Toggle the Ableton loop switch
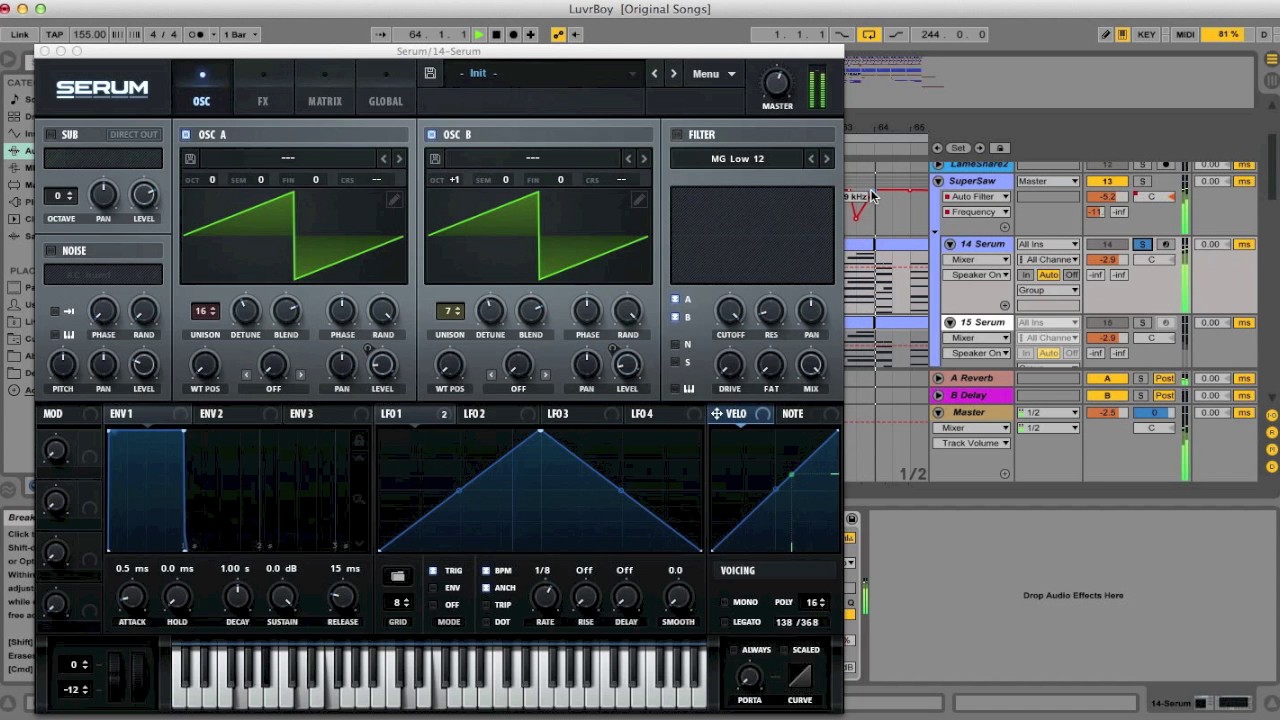1280x720 pixels. click(x=868, y=34)
